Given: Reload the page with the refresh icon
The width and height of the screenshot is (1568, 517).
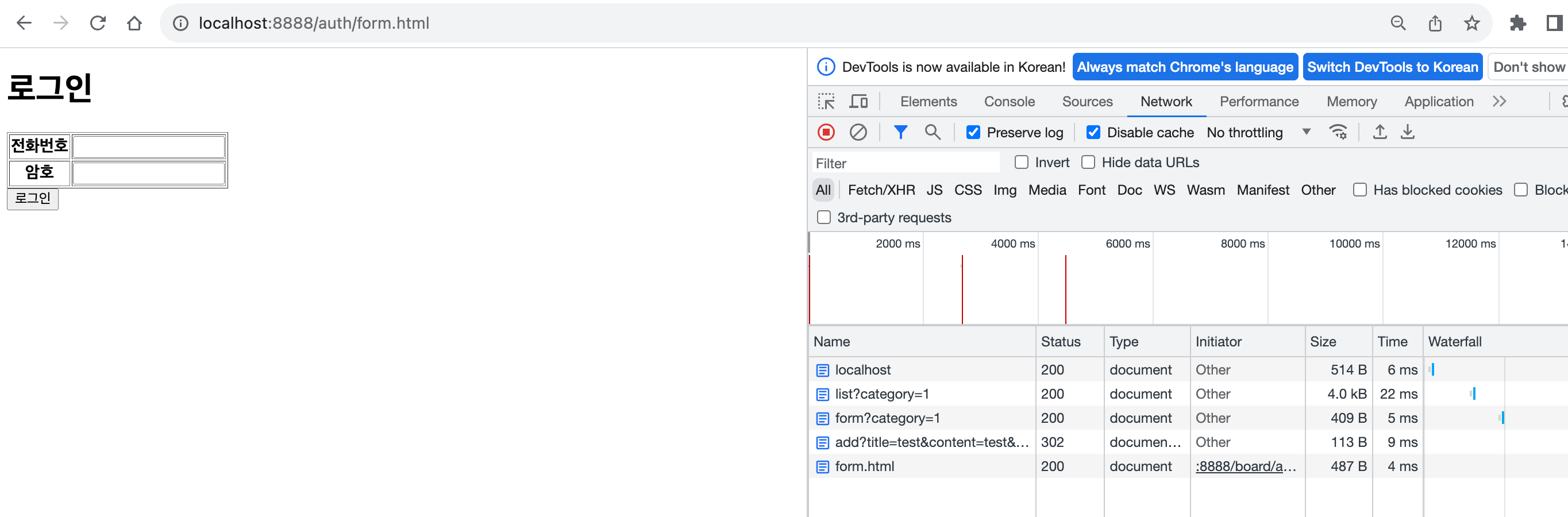Looking at the screenshot, I should click(x=98, y=23).
